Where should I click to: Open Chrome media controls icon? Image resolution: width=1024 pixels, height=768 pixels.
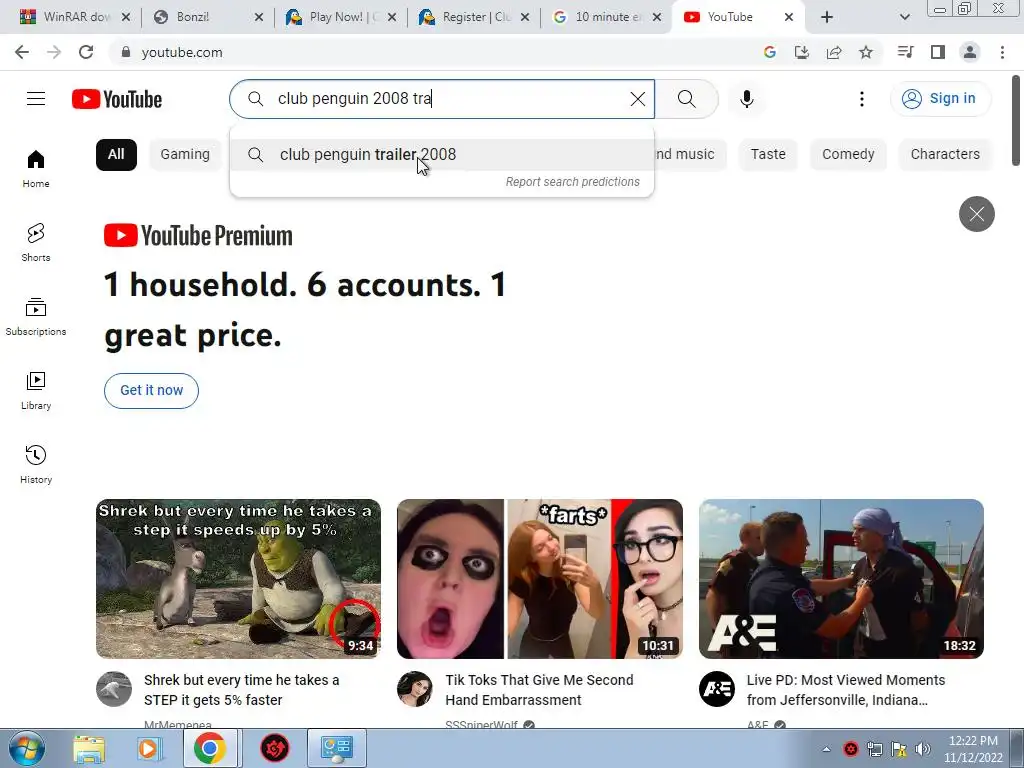905,52
